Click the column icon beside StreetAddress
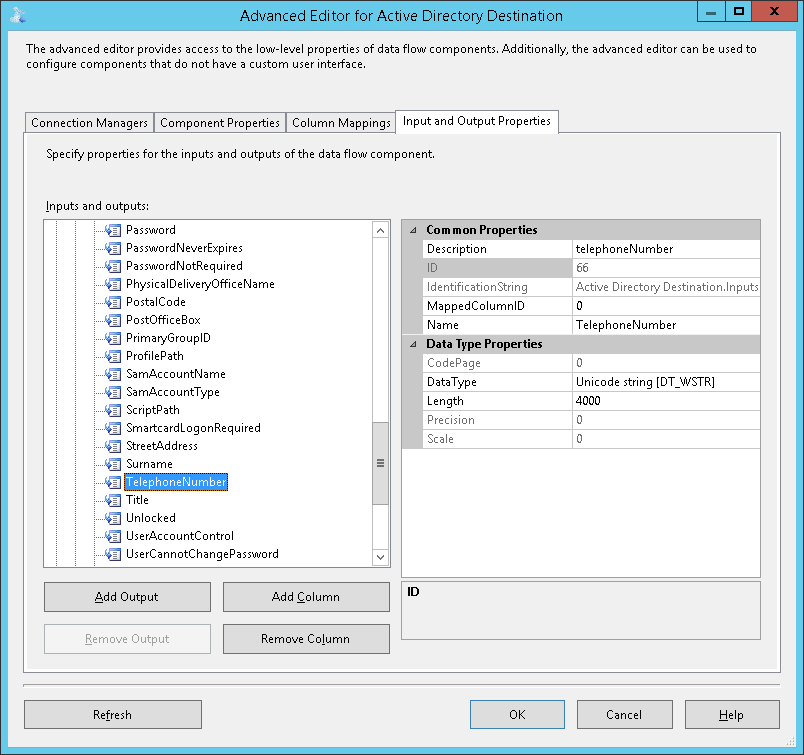 coord(113,446)
